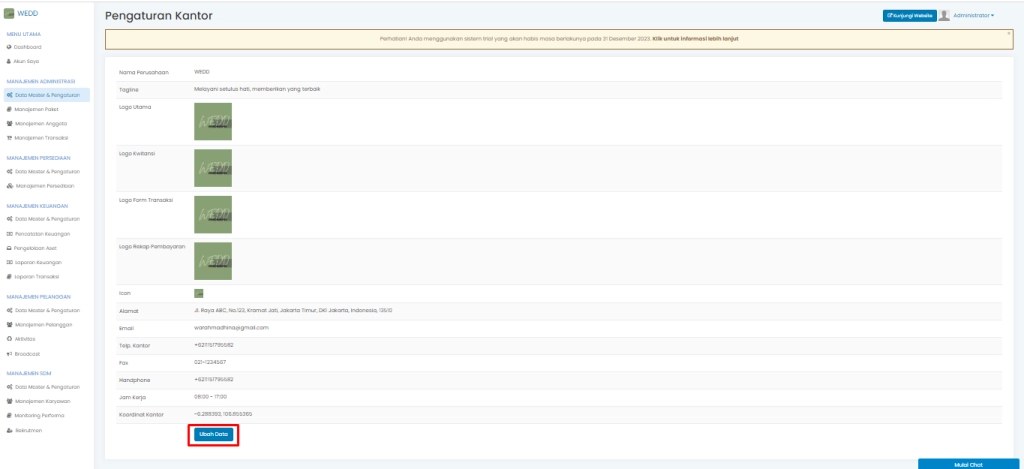The image size is (1024, 469).
Task: Start a chat with Mulai Chat
Action: tap(968, 464)
